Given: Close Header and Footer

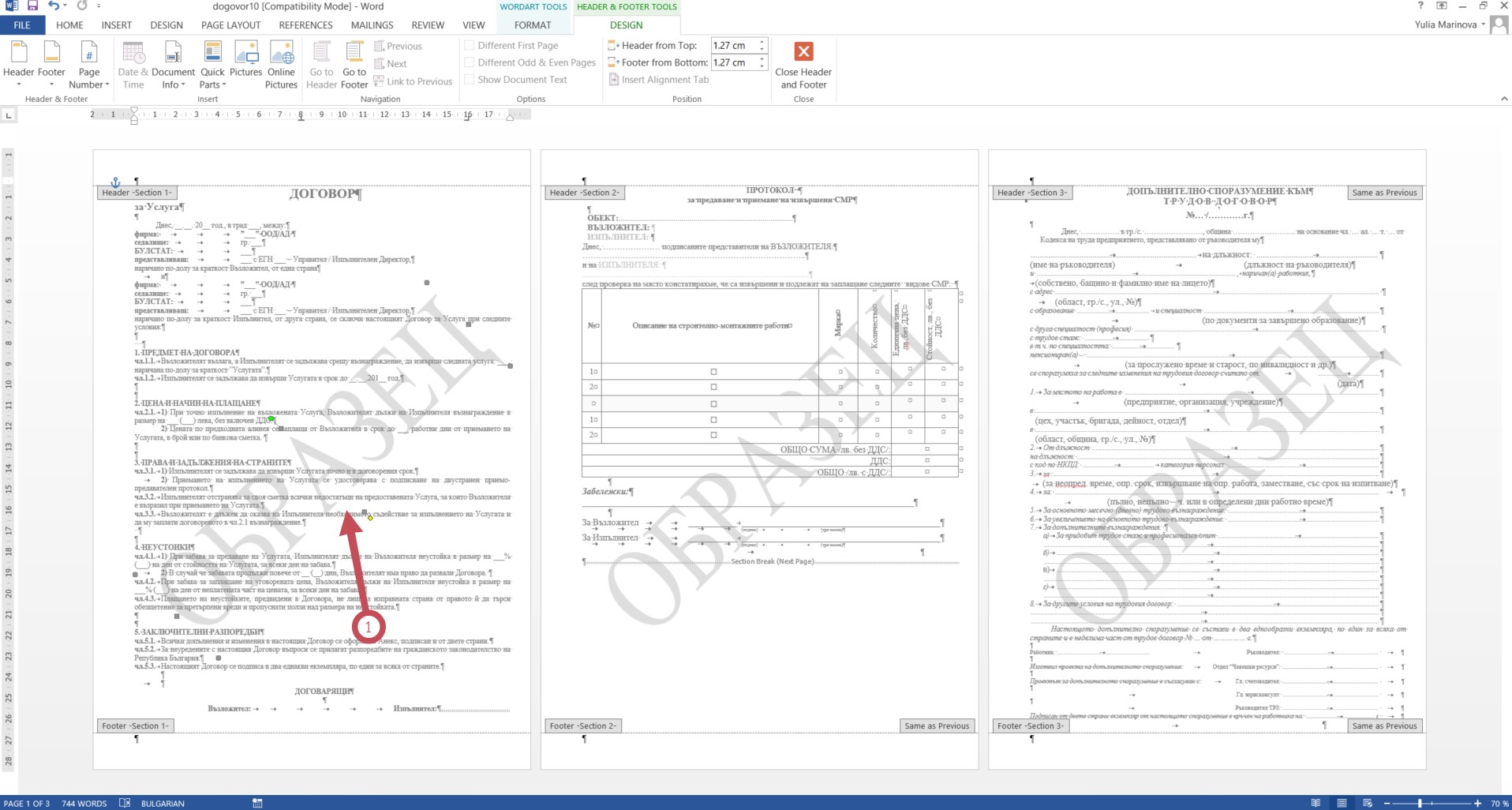Looking at the screenshot, I should (x=803, y=65).
